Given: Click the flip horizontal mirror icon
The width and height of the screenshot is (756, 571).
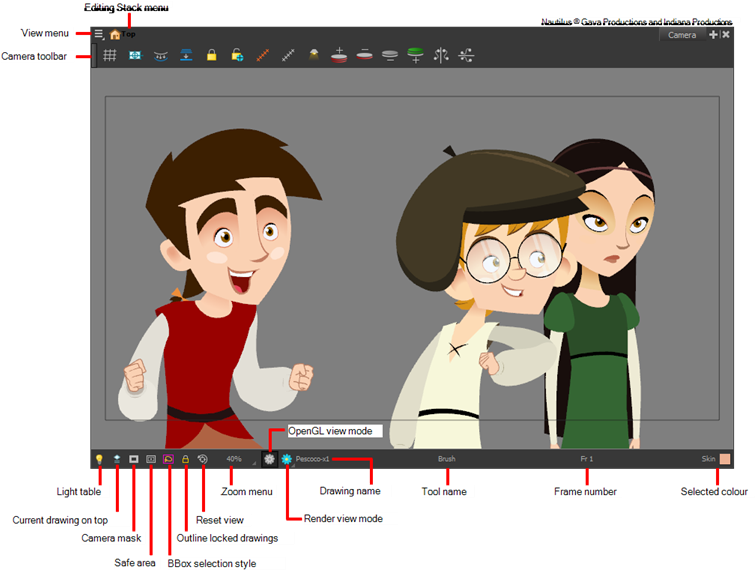Looking at the screenshot, I should coord(441,56).
